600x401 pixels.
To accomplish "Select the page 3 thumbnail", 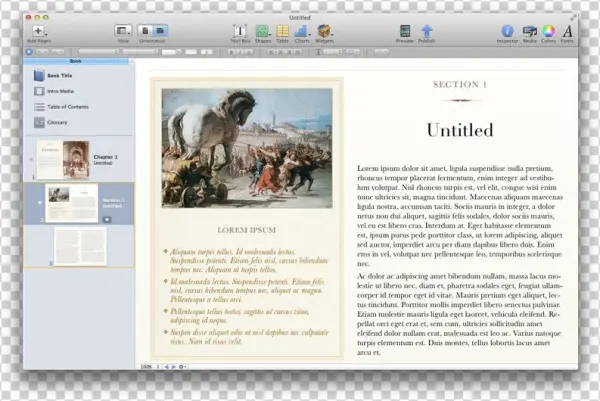I will (80, 246).
